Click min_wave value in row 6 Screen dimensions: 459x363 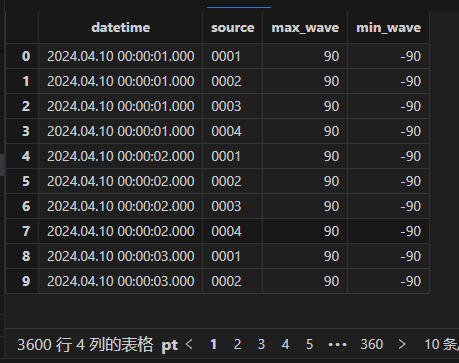pyautogui.click(x=388, y=206)
